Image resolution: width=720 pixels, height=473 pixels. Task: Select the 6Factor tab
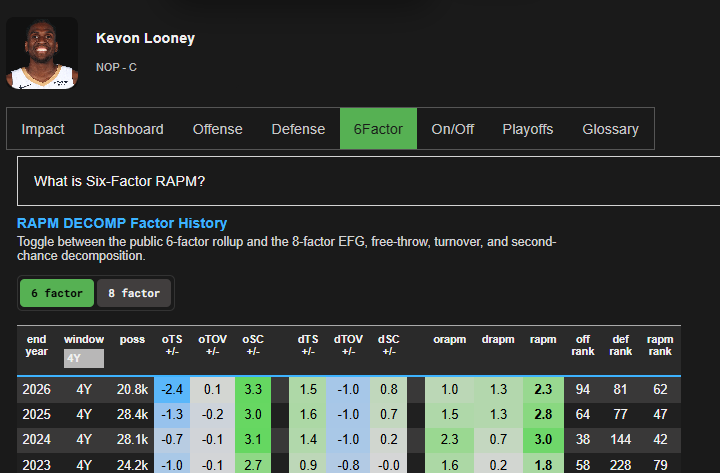tap(378, 129)
